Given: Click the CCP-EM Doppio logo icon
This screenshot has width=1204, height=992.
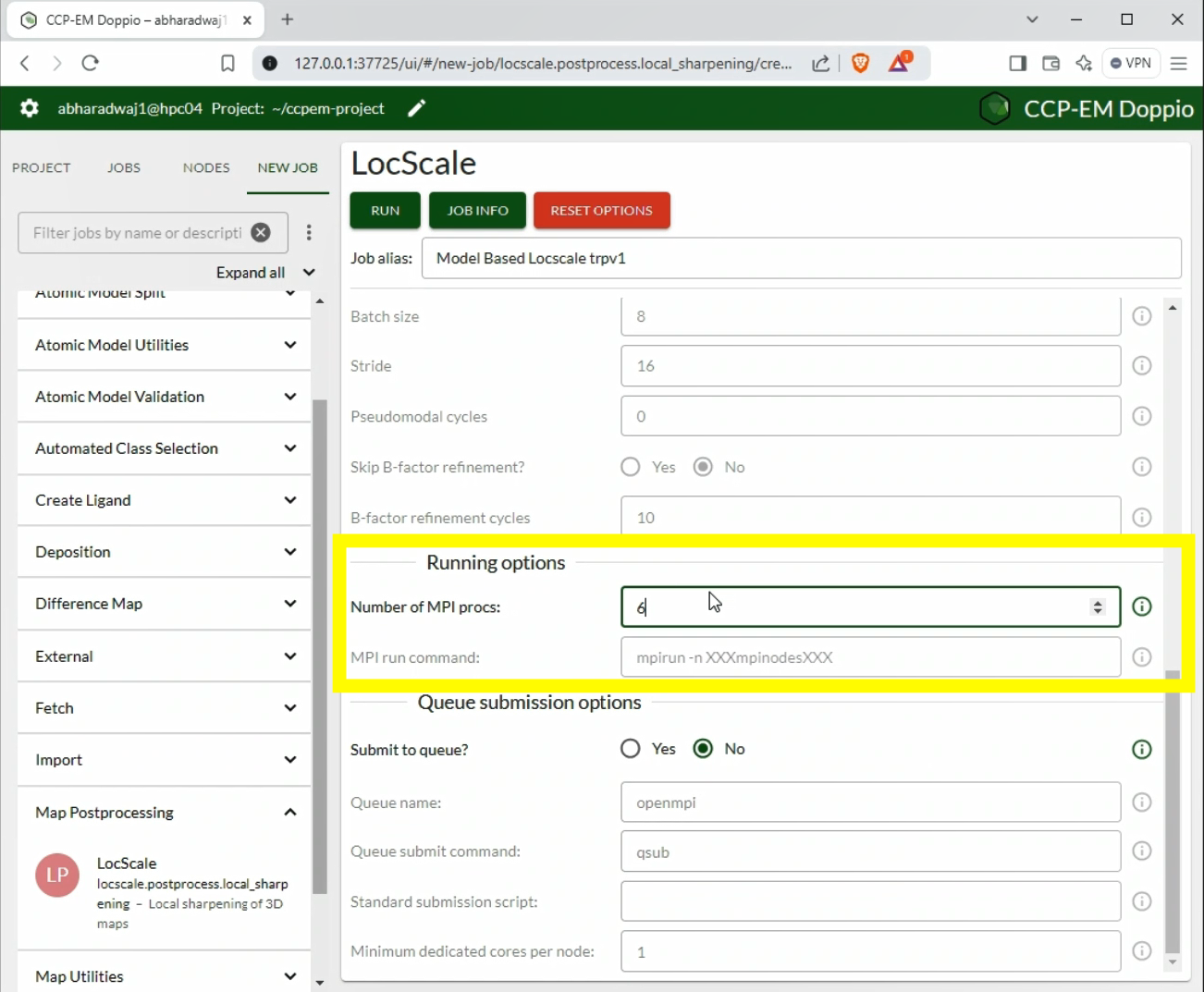Looking at the screenshot, I should coord(994,108).
